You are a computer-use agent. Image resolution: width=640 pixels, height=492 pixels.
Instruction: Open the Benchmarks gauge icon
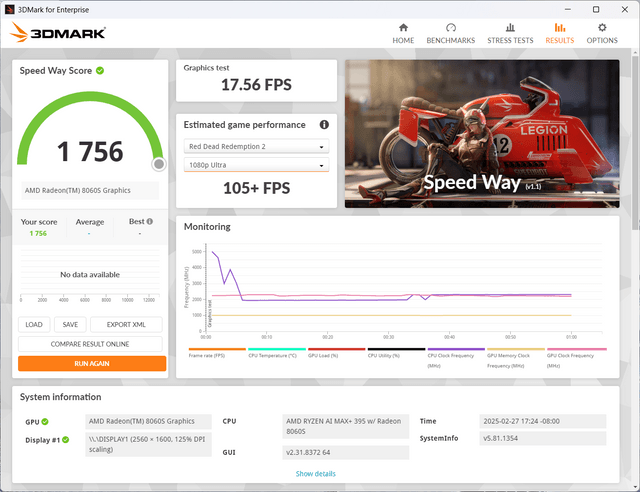click(x=451, y=27)
